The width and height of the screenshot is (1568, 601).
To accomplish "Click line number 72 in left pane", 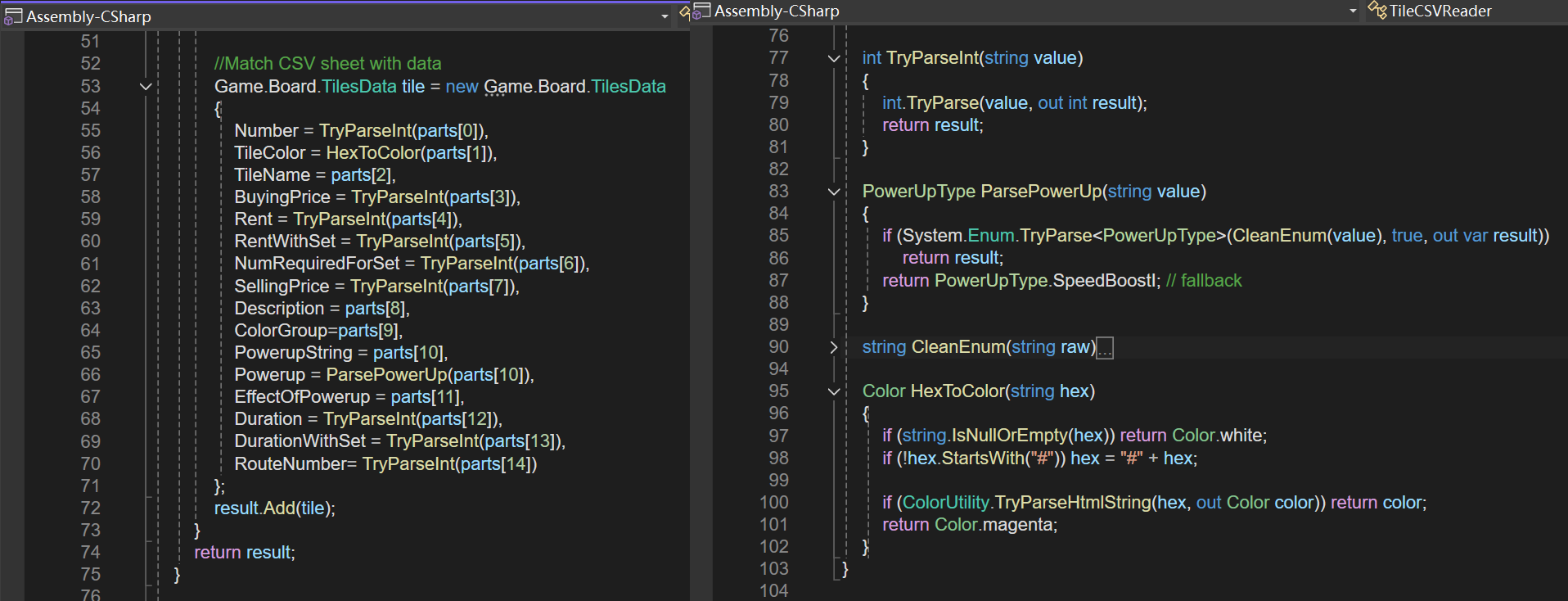I will tap(90, 508).
